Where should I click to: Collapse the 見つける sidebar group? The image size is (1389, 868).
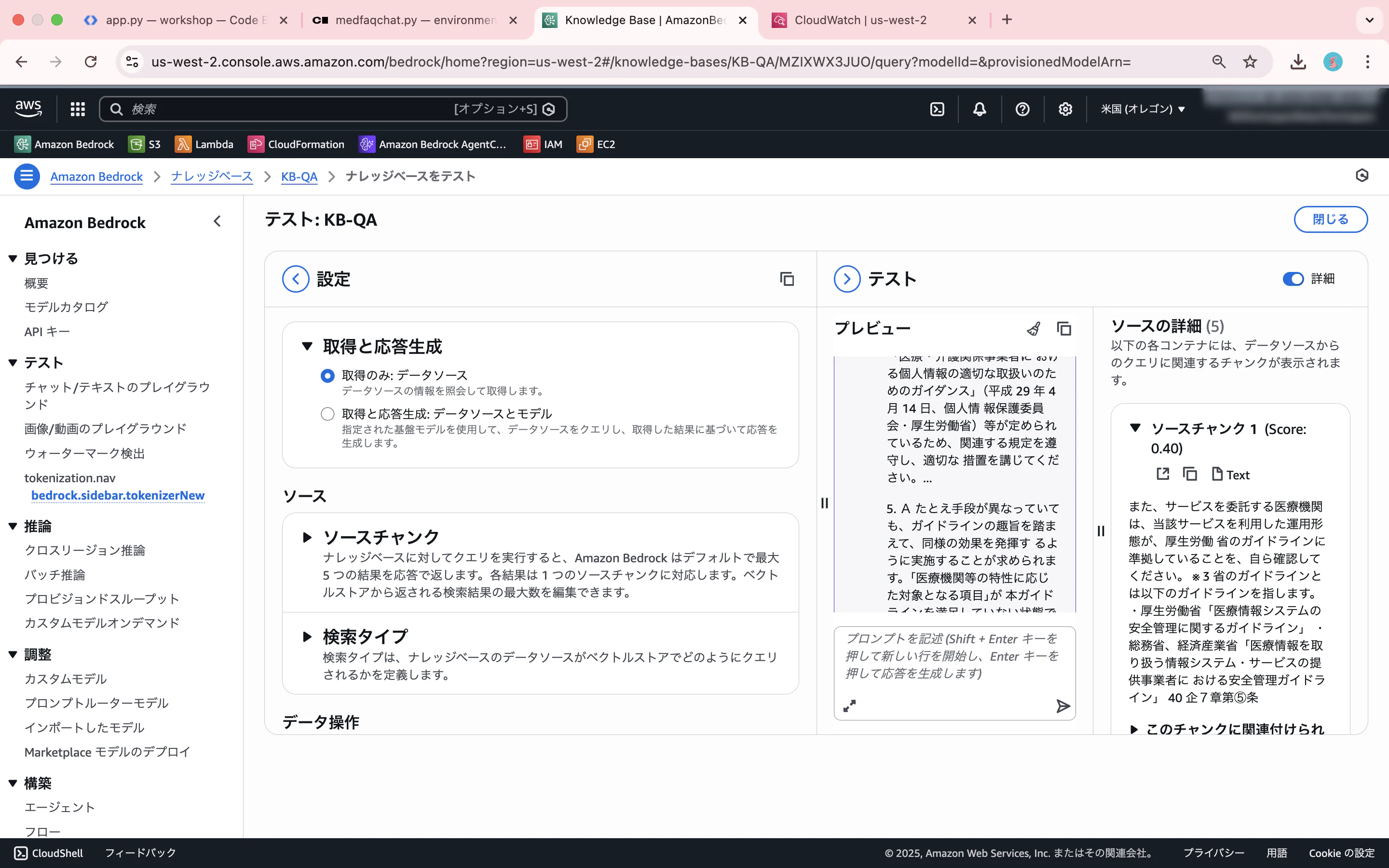click(x=13, y=259)
